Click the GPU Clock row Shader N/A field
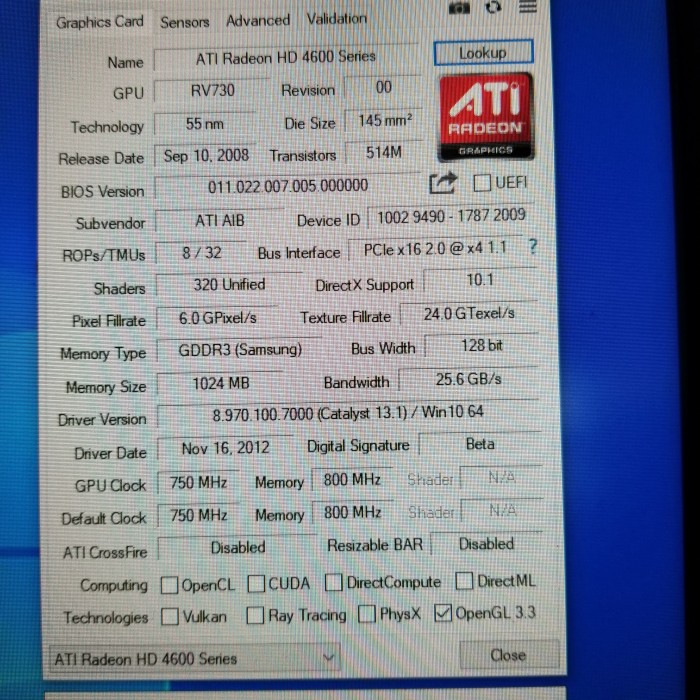The width and height of the screenshot is (700, 700). [x=502, y=478]
